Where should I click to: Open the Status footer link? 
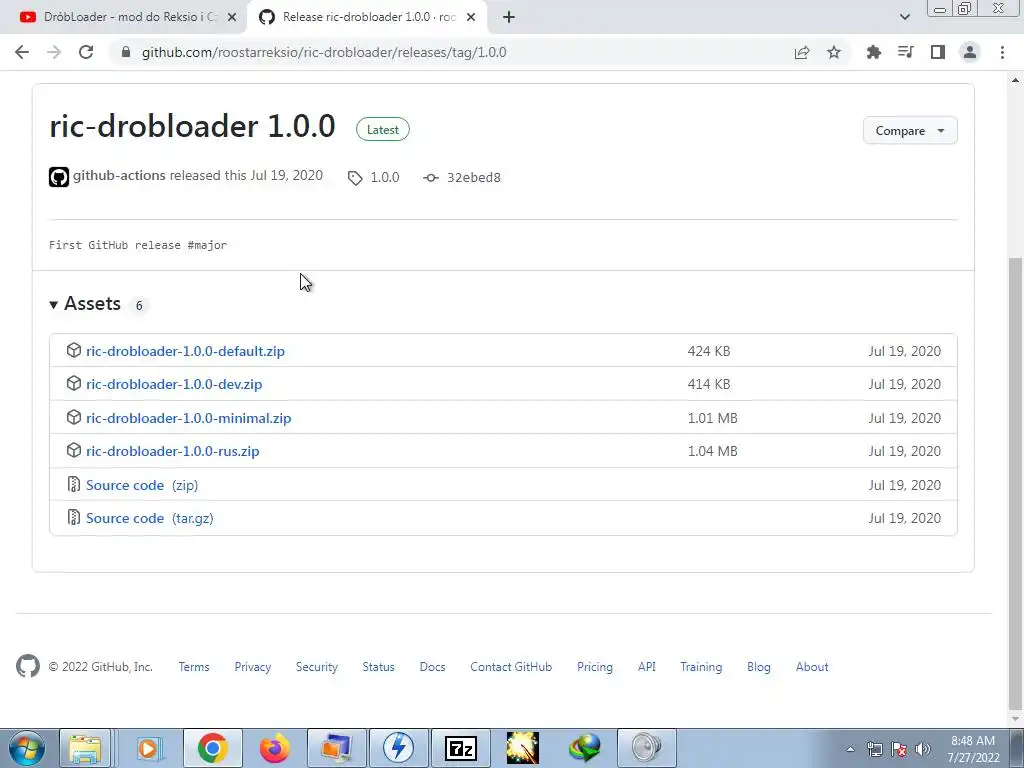click(379, 667)
